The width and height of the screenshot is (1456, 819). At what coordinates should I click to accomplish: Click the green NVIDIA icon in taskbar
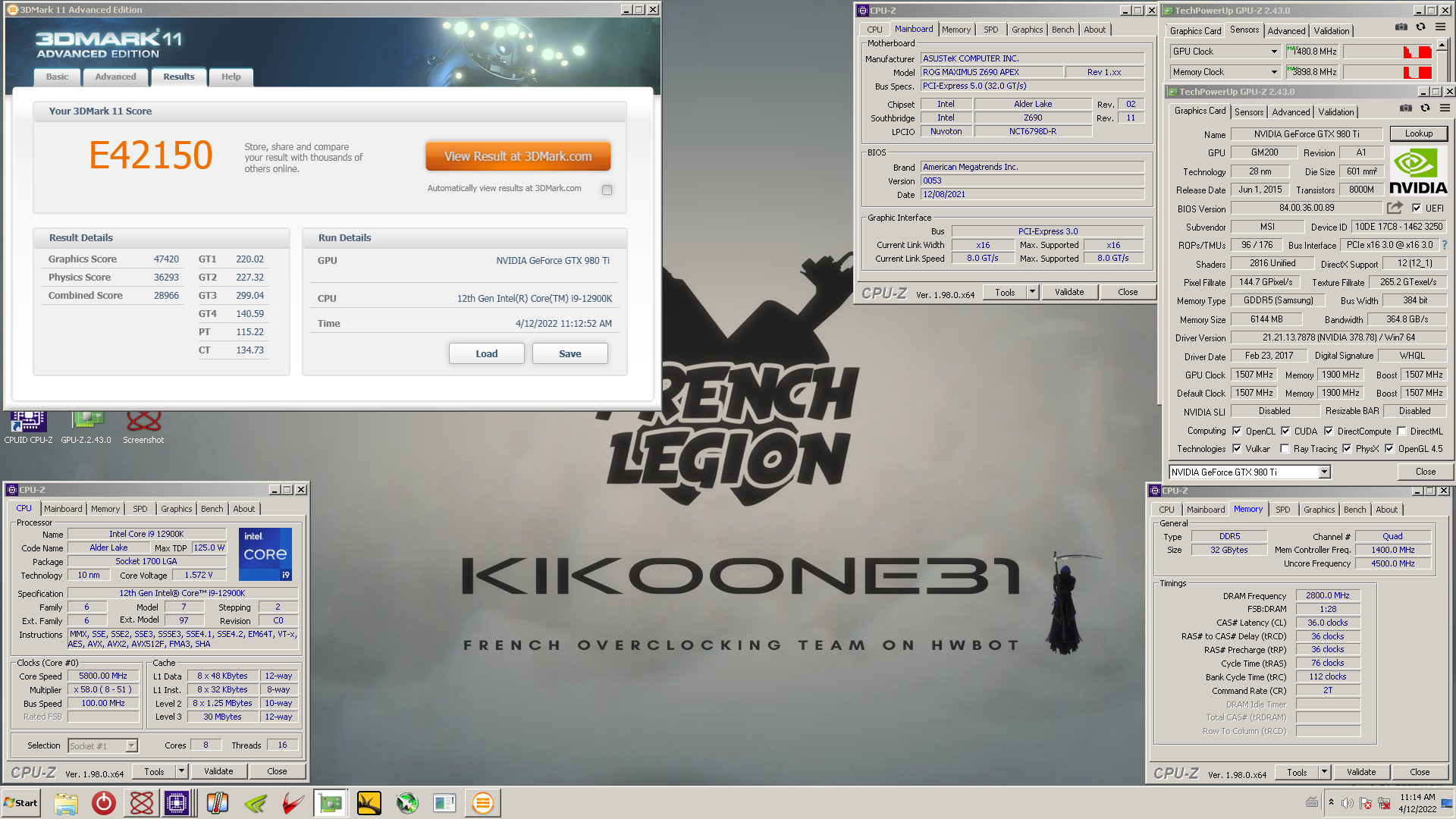(256, 803)
